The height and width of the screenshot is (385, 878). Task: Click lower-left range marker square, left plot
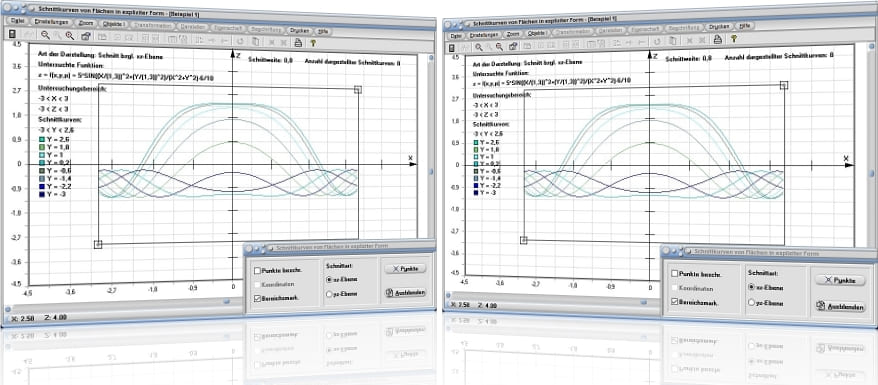tap(98, 244)
